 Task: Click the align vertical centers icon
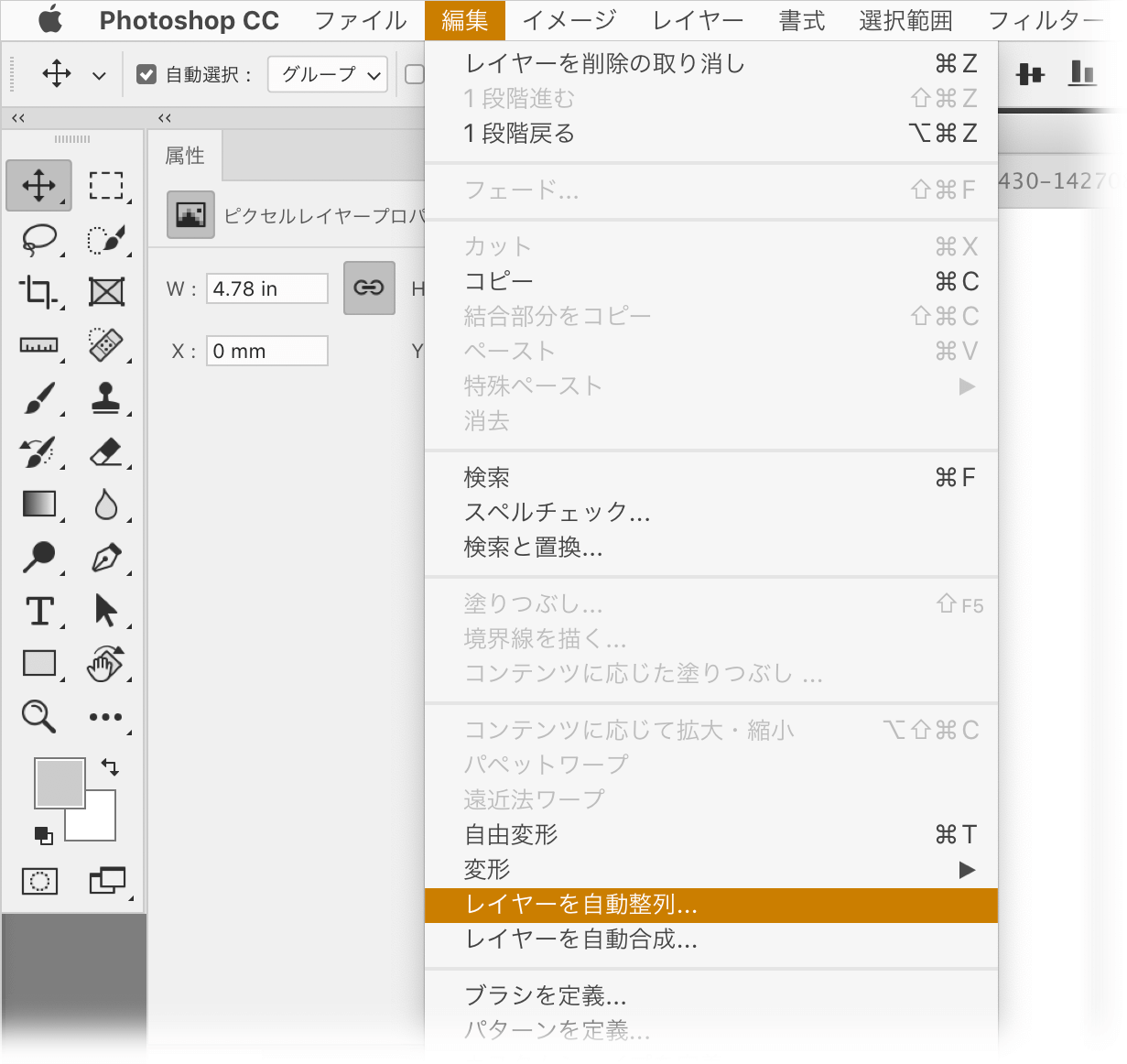pyautogui.click(x=1031, y=74)
